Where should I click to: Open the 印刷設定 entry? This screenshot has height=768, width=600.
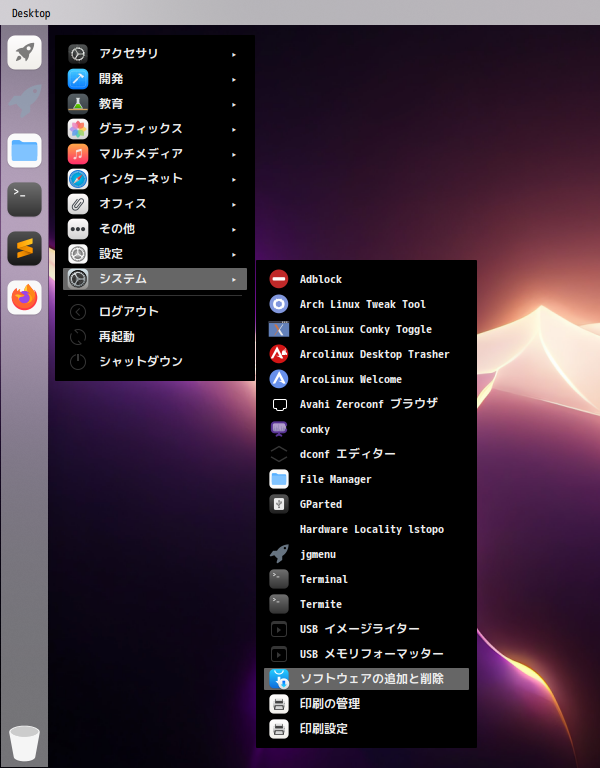coord(366,729)
